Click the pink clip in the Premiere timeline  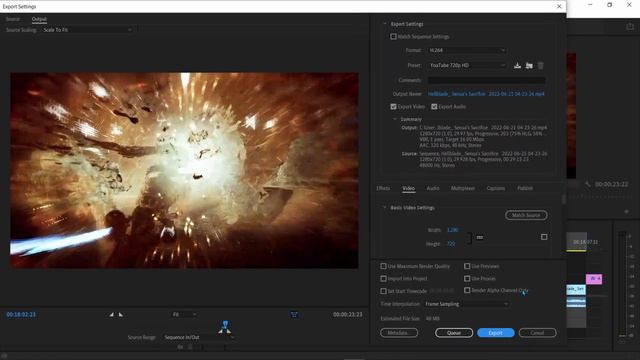(594, 279)
